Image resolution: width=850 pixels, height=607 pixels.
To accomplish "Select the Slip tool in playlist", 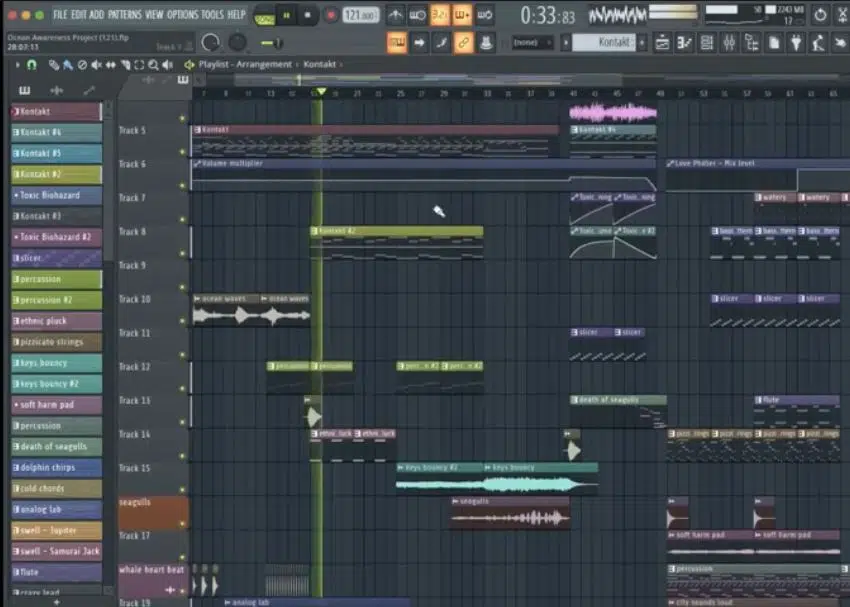I will [110, 65].
